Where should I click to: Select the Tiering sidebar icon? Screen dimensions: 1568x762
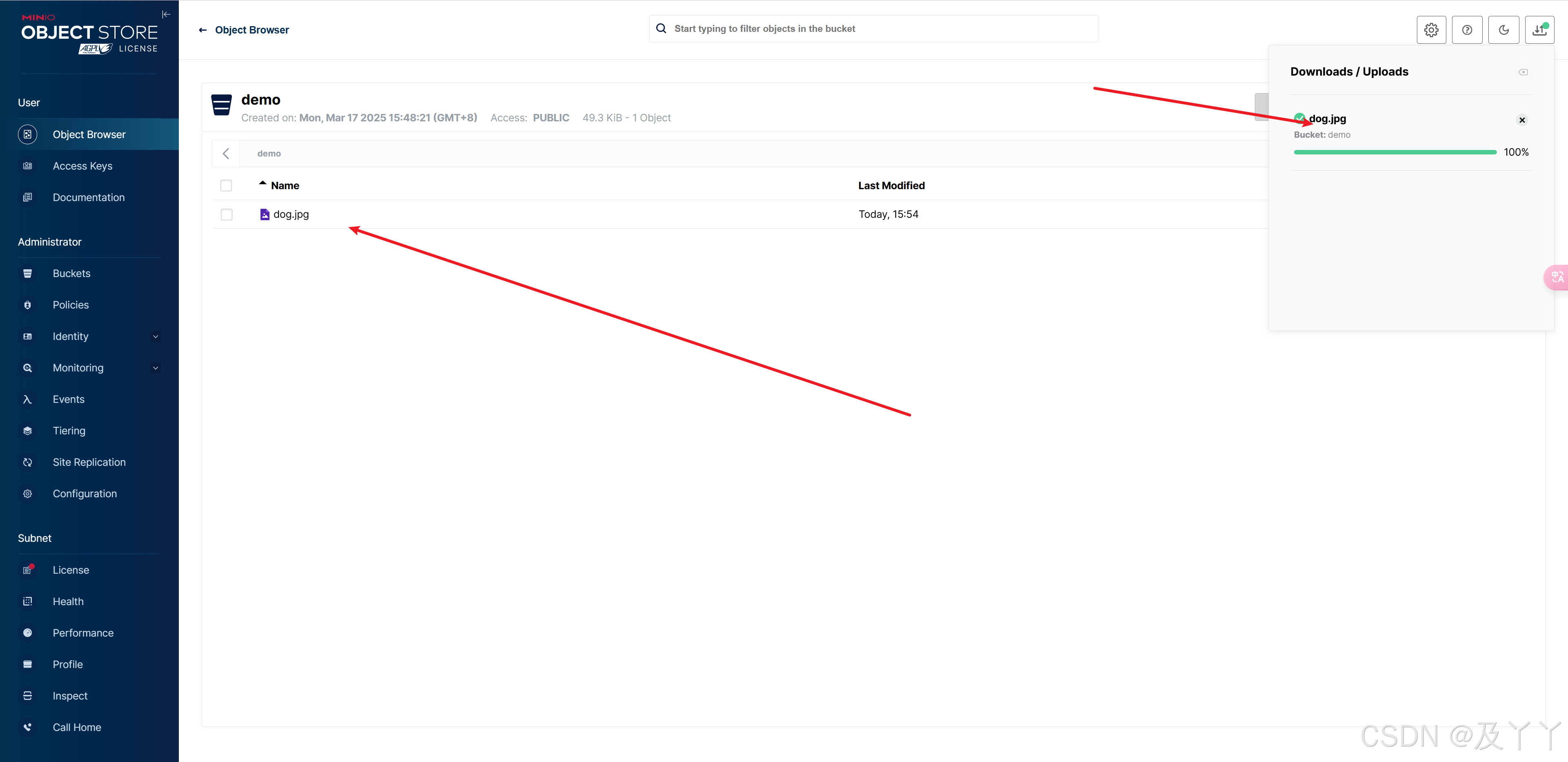28,430
